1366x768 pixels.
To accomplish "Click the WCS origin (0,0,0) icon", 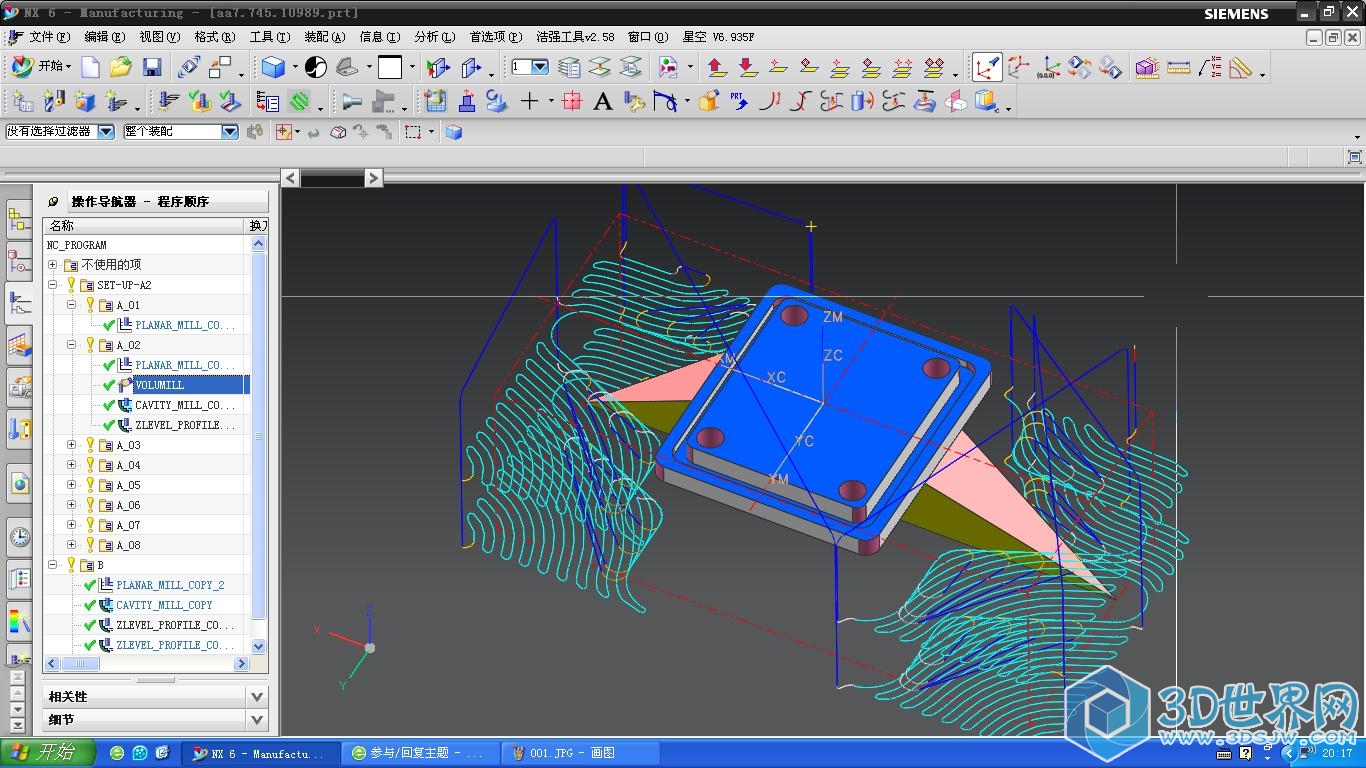I will [1048, 68].
